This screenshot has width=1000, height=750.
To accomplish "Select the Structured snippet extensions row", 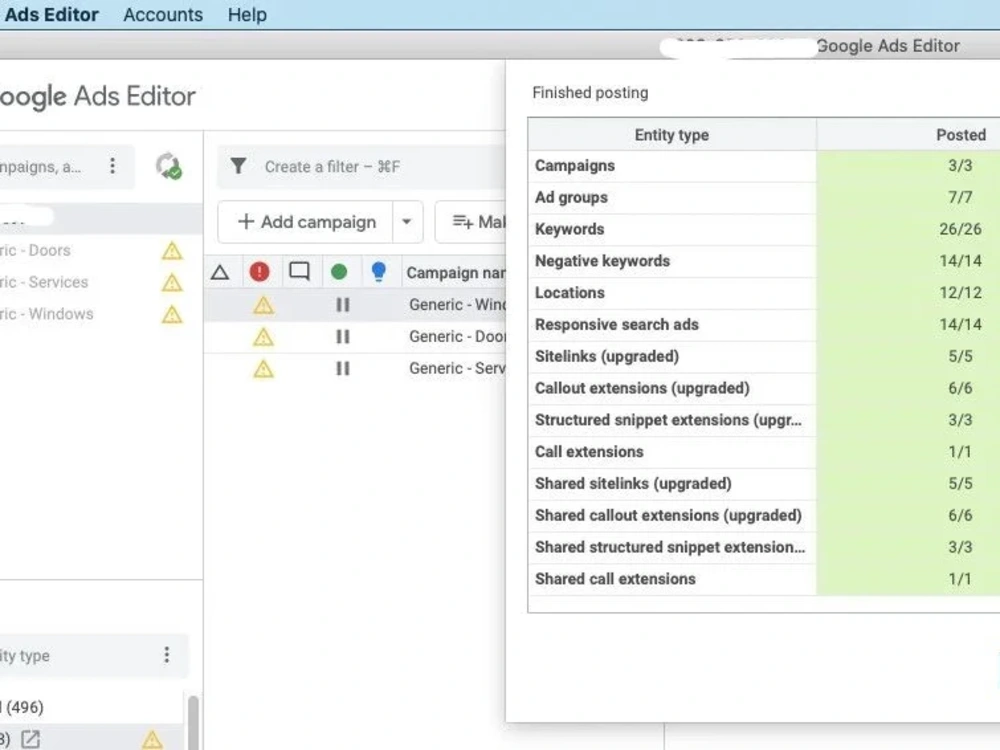I will coord(764,420).
